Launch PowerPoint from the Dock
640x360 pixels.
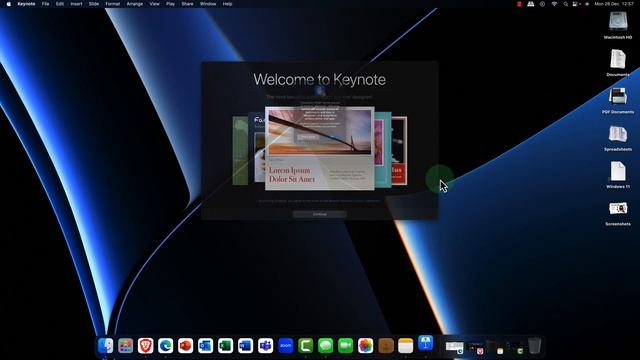pyautogui.click(x=186, y=346)
